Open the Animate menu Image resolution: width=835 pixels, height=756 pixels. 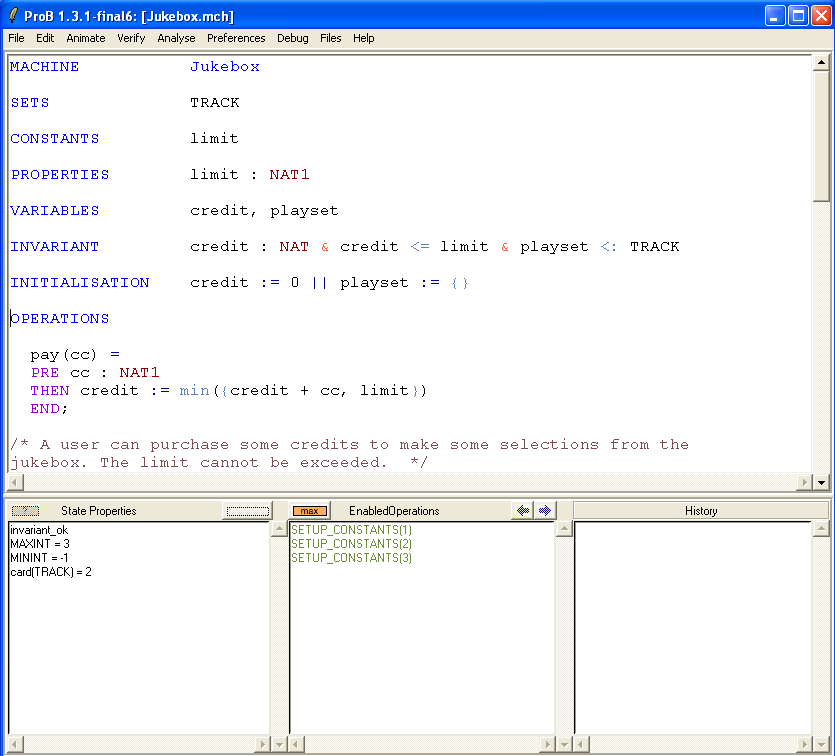coord(86,38)
